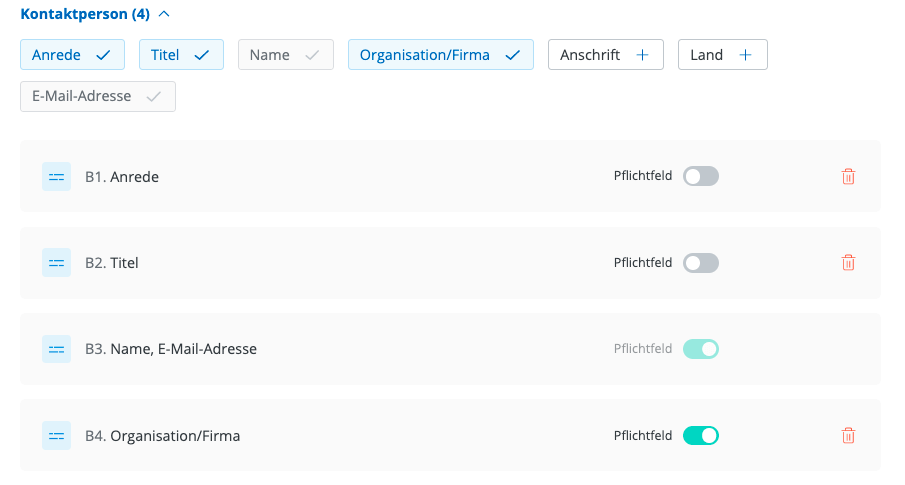Click the locked Pflichtfeld toggle for B3
This screenshot has width=905, height=485.
[x=700, y=349]
